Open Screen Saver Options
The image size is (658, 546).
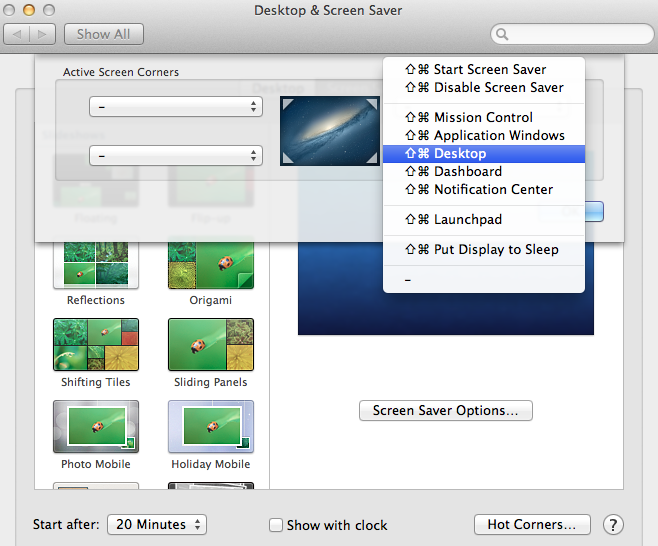tap(446, 410)
